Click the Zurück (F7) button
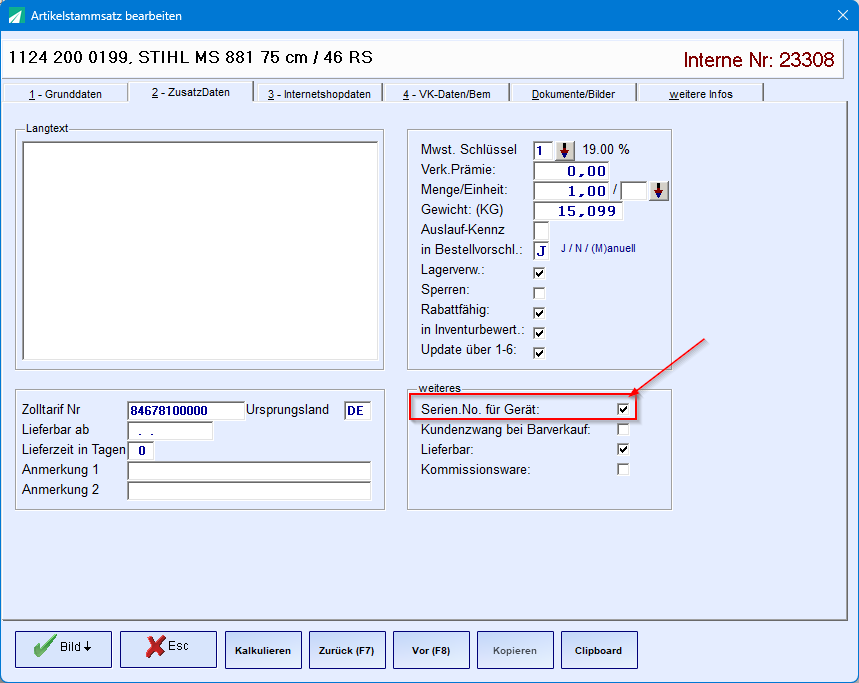Viewport: 859px width, 683px height. (347, 650)
